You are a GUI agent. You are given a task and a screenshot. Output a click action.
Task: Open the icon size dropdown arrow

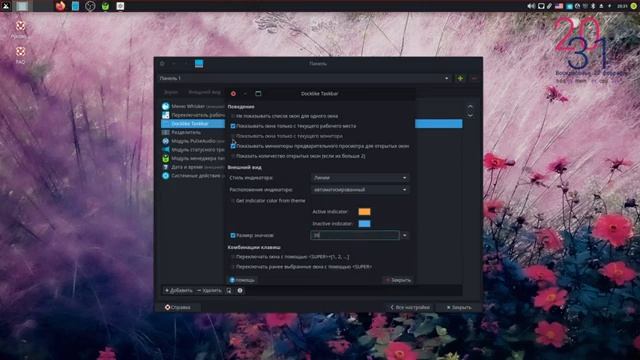click(x=404, y=236)
